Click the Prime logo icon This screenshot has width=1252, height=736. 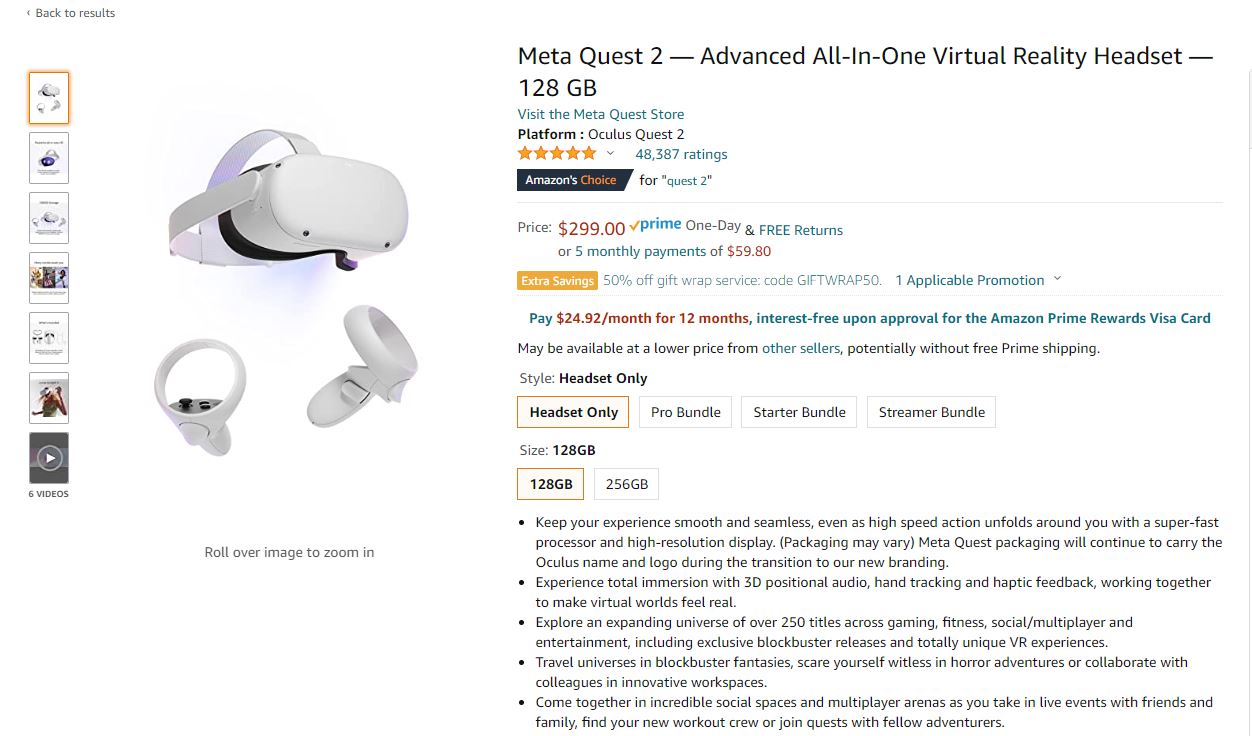click(656, 226)
